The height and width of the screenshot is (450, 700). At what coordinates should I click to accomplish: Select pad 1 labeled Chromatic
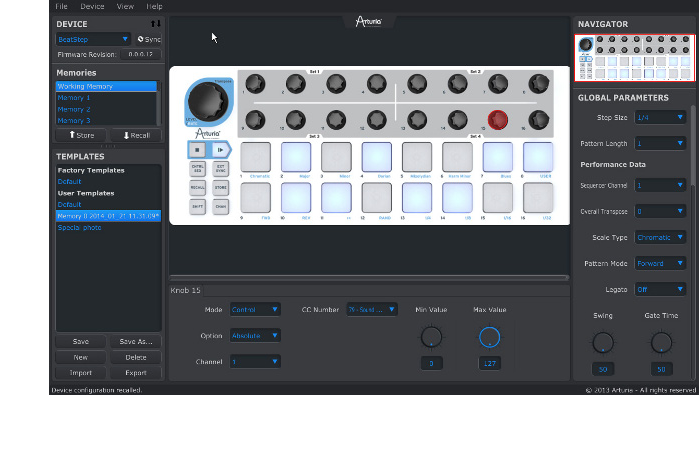[256, 157]
